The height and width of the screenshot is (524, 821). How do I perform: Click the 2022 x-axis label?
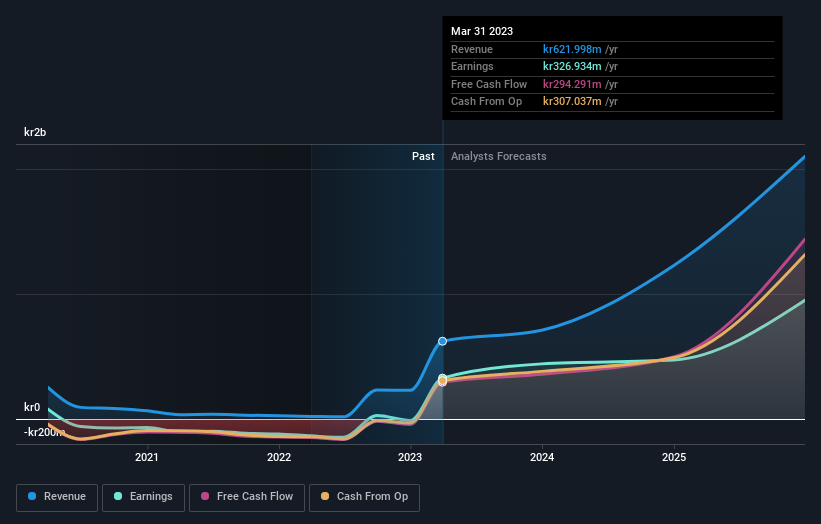click(279, 457)
